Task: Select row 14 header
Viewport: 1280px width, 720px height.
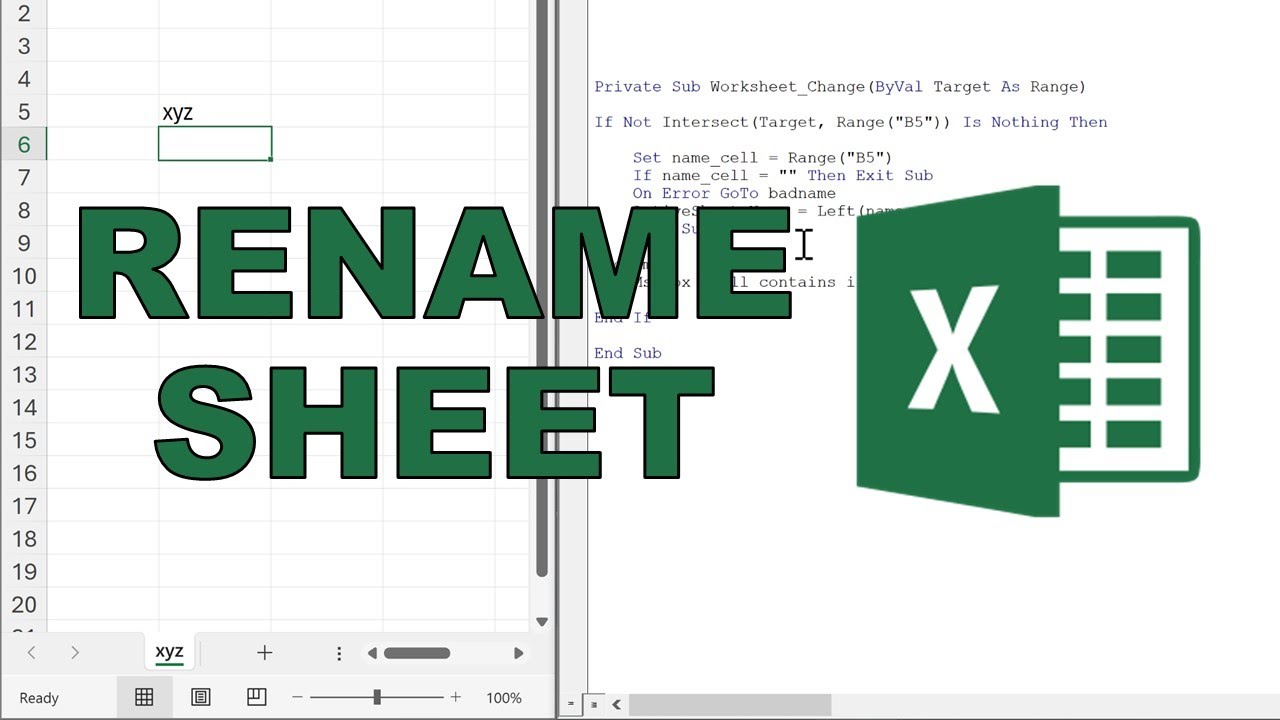Action: tap(24, 408)
